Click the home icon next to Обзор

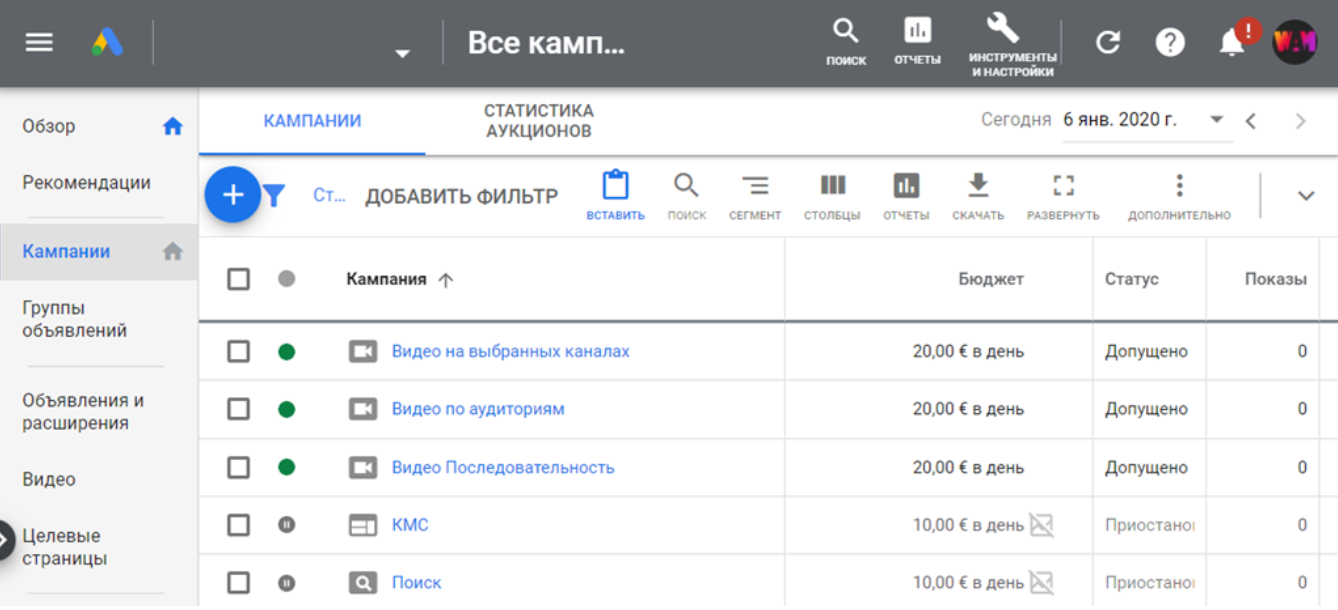(173, 126)
